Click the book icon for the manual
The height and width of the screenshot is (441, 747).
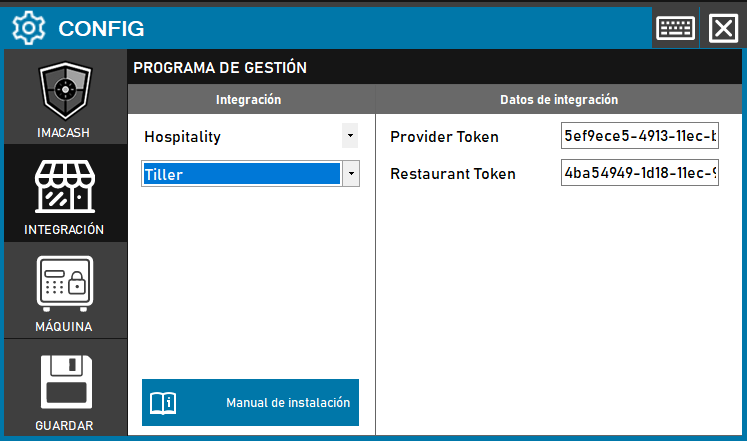(163, 403)
